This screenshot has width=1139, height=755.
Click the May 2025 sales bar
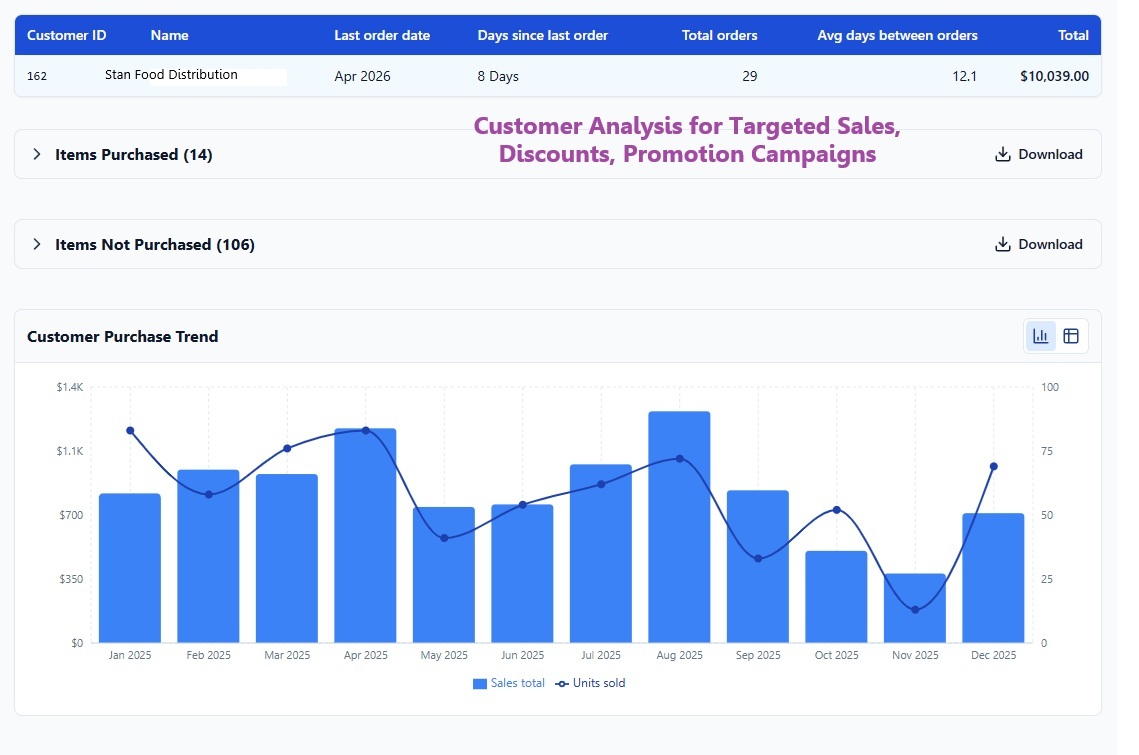coord(444,575)
